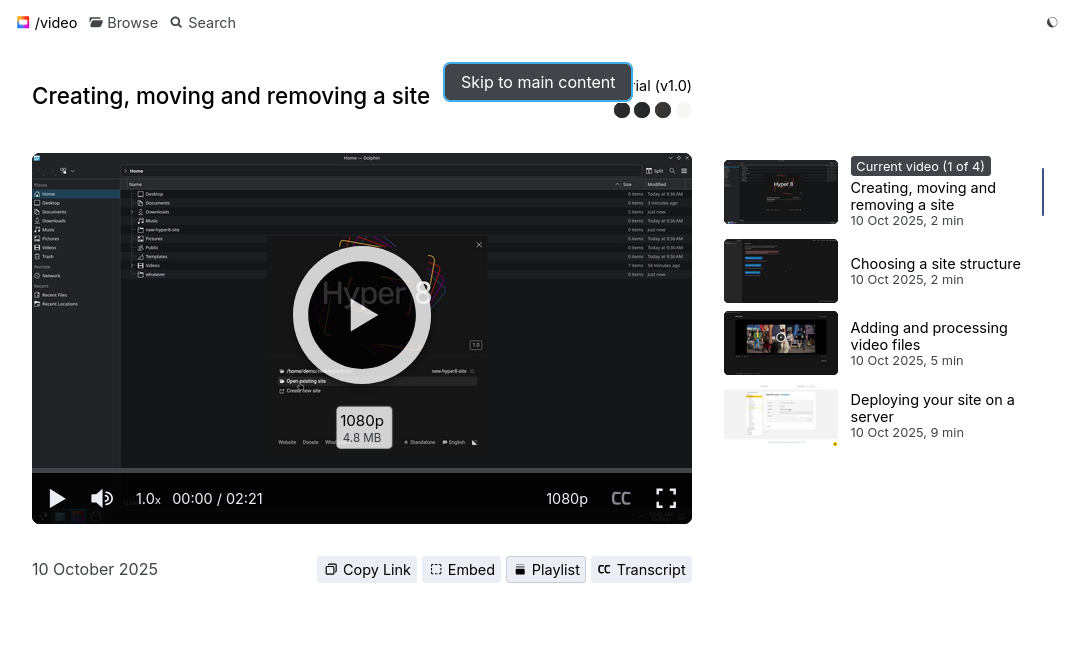The image size is (1076, 650).
Task: Open the 1080p quality selector
Action: tap(567, 498)
